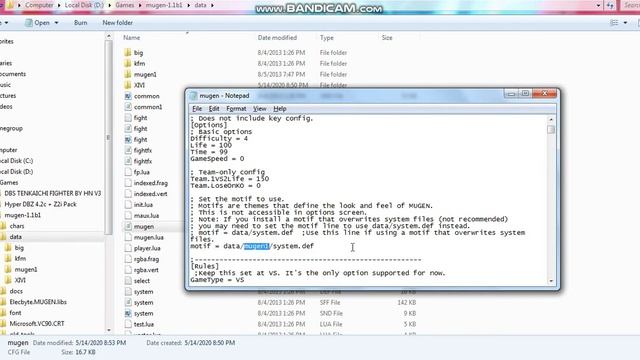This screenshot has width=640, height=360.
Task: Click the Open toolbar button in Explorer
Action: tap(37, 23)
